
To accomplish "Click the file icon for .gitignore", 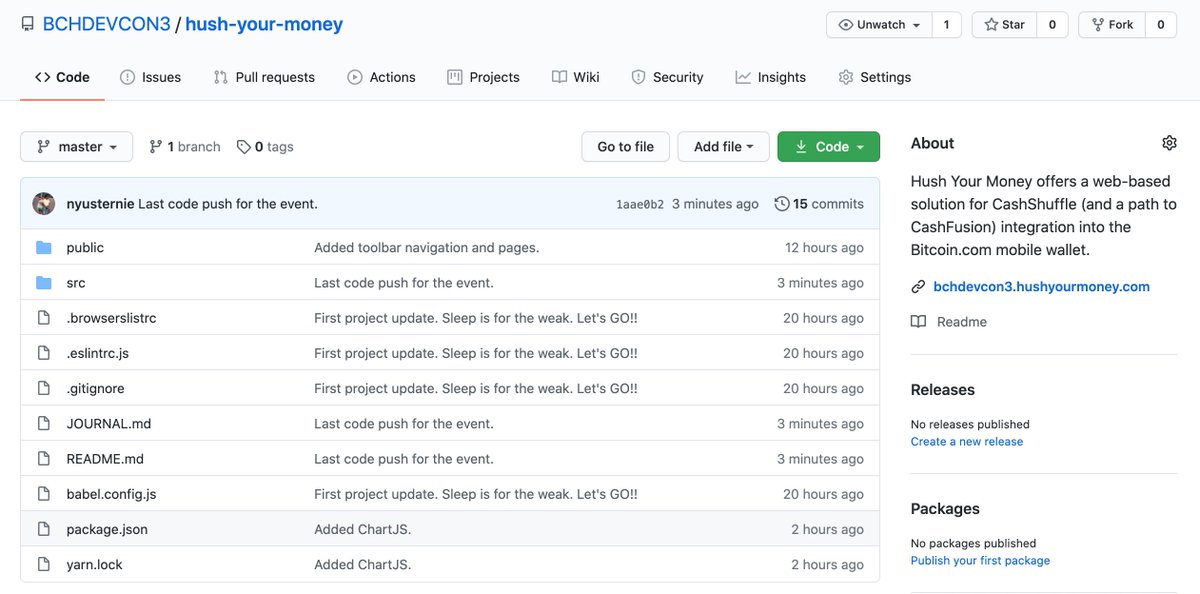I will click(44, 388).
